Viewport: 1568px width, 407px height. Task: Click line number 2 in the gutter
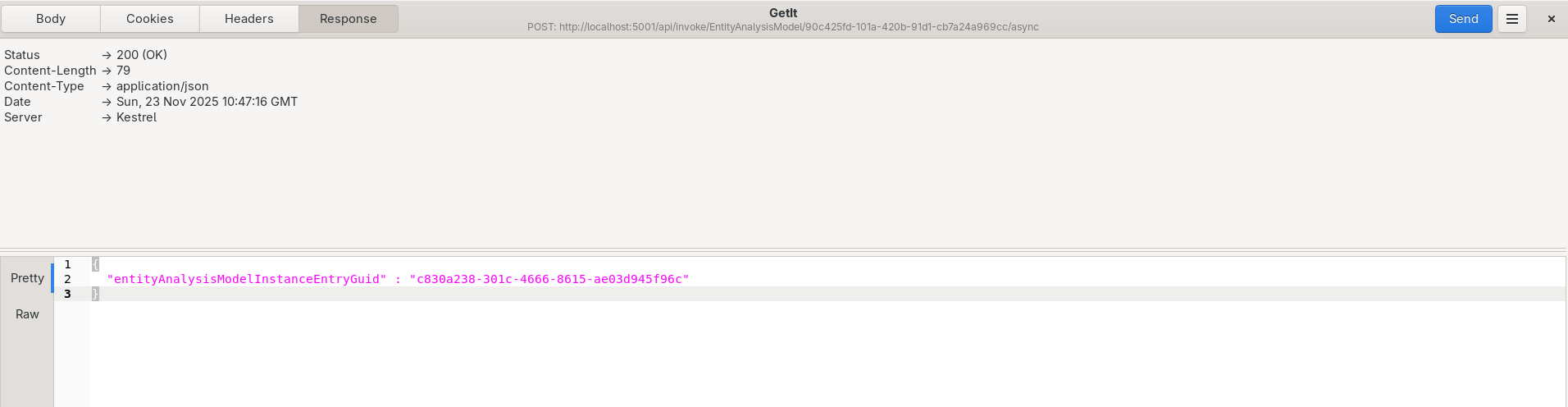click(x=68, y=279)
